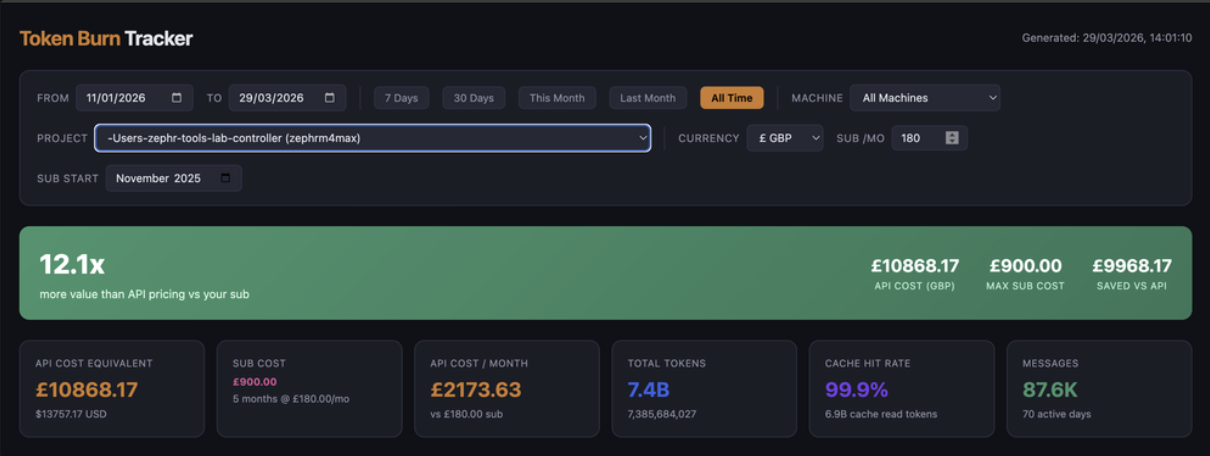Expand the All Machines dropdown
Screen dimensions: 1210x456
point(924,98)
